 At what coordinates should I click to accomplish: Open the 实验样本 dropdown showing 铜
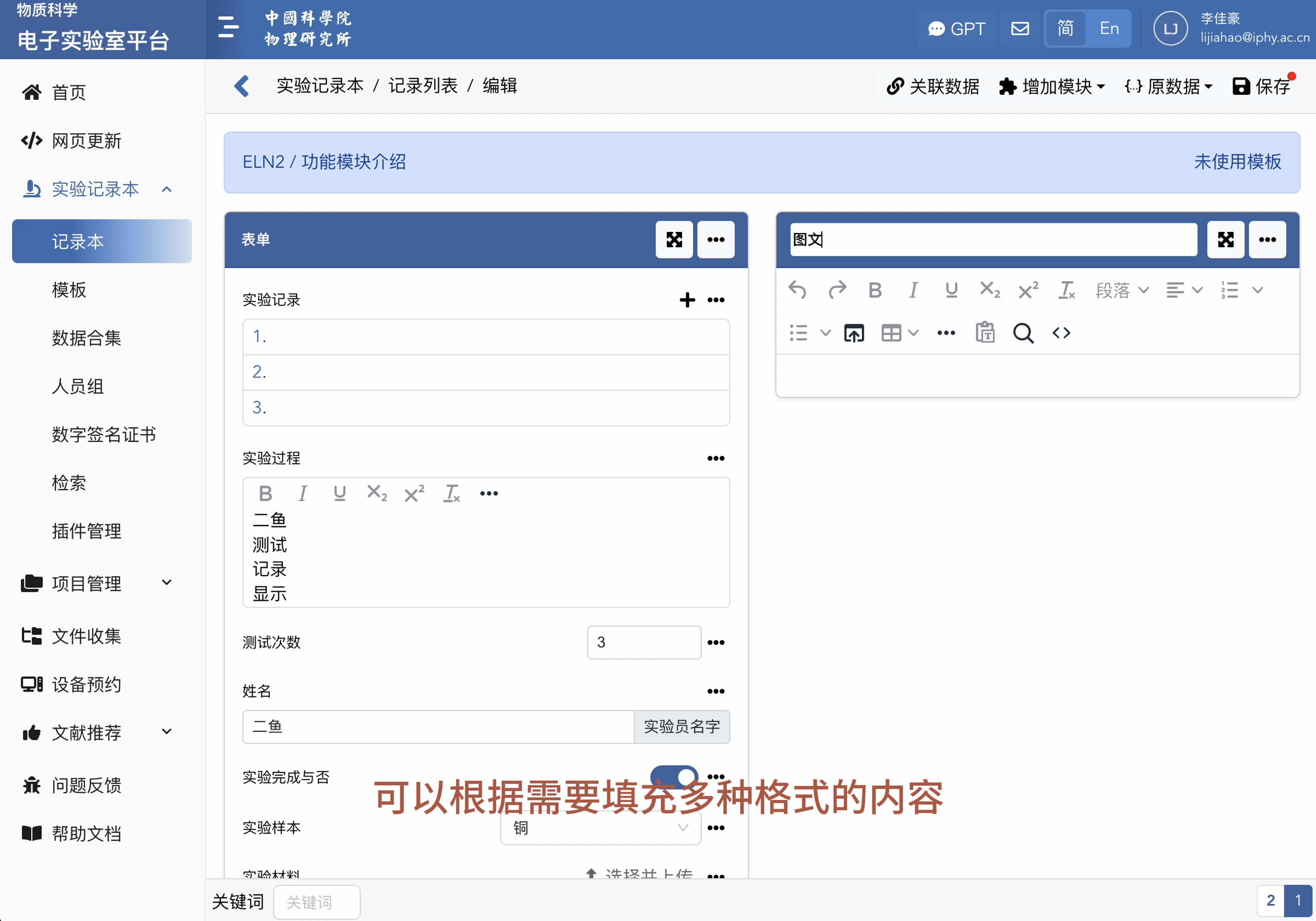point(600,828)
